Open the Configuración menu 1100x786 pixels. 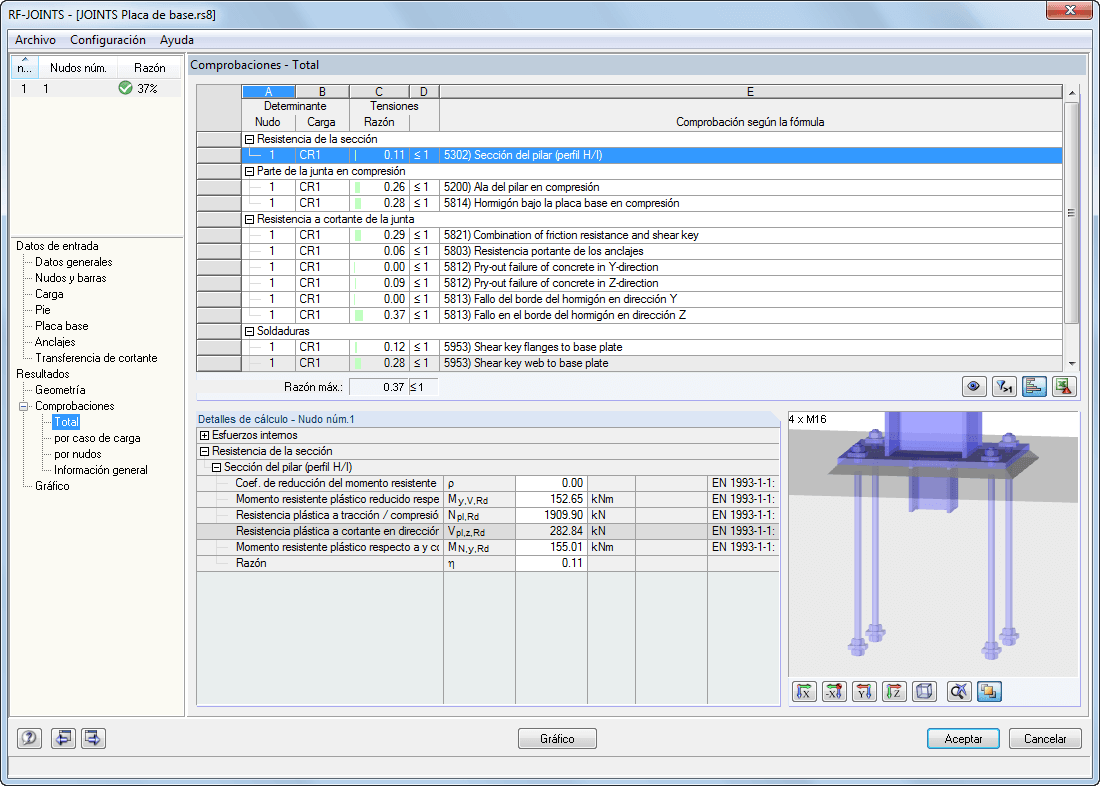tap(108, 40)
